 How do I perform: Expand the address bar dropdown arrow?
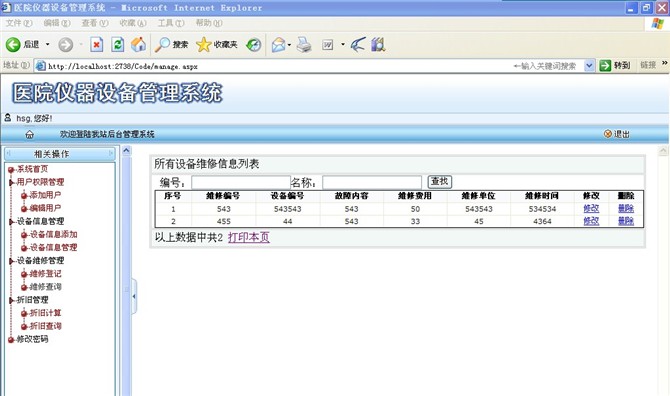click(x=589, y=66)
